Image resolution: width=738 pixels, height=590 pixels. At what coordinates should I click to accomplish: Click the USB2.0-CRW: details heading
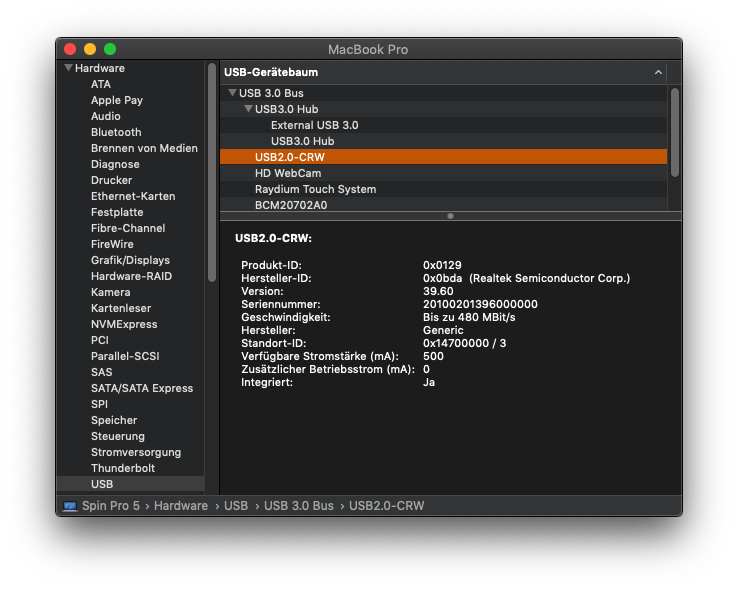(x=273, y=238)
